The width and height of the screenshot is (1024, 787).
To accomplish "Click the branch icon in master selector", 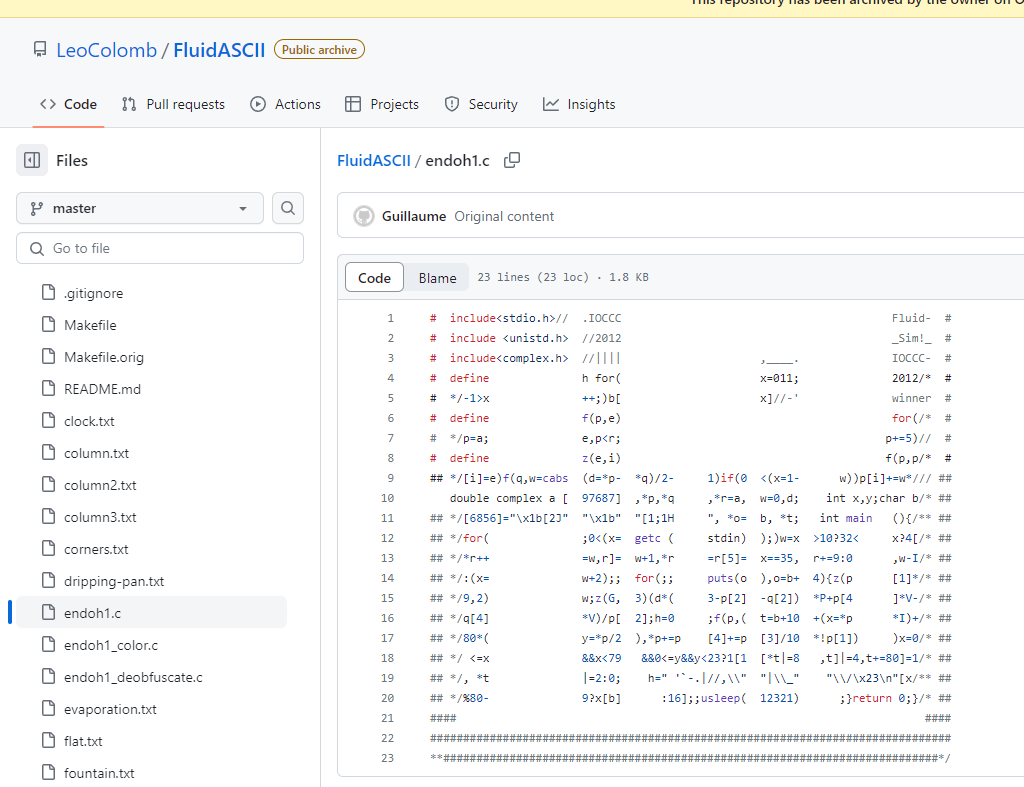I will (x=37, y=208).
